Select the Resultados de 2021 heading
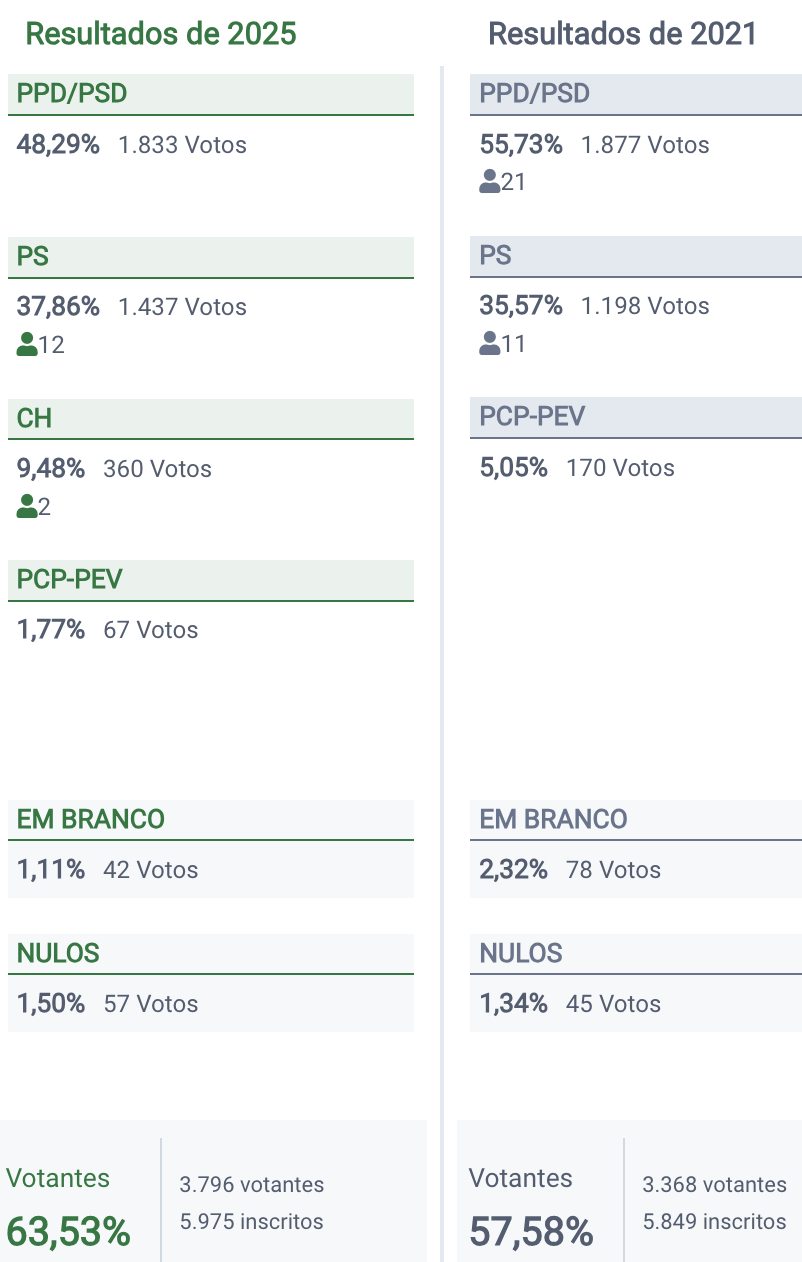Image resolution: width=802 pixels, height=1262 pixels. [622, 34]
